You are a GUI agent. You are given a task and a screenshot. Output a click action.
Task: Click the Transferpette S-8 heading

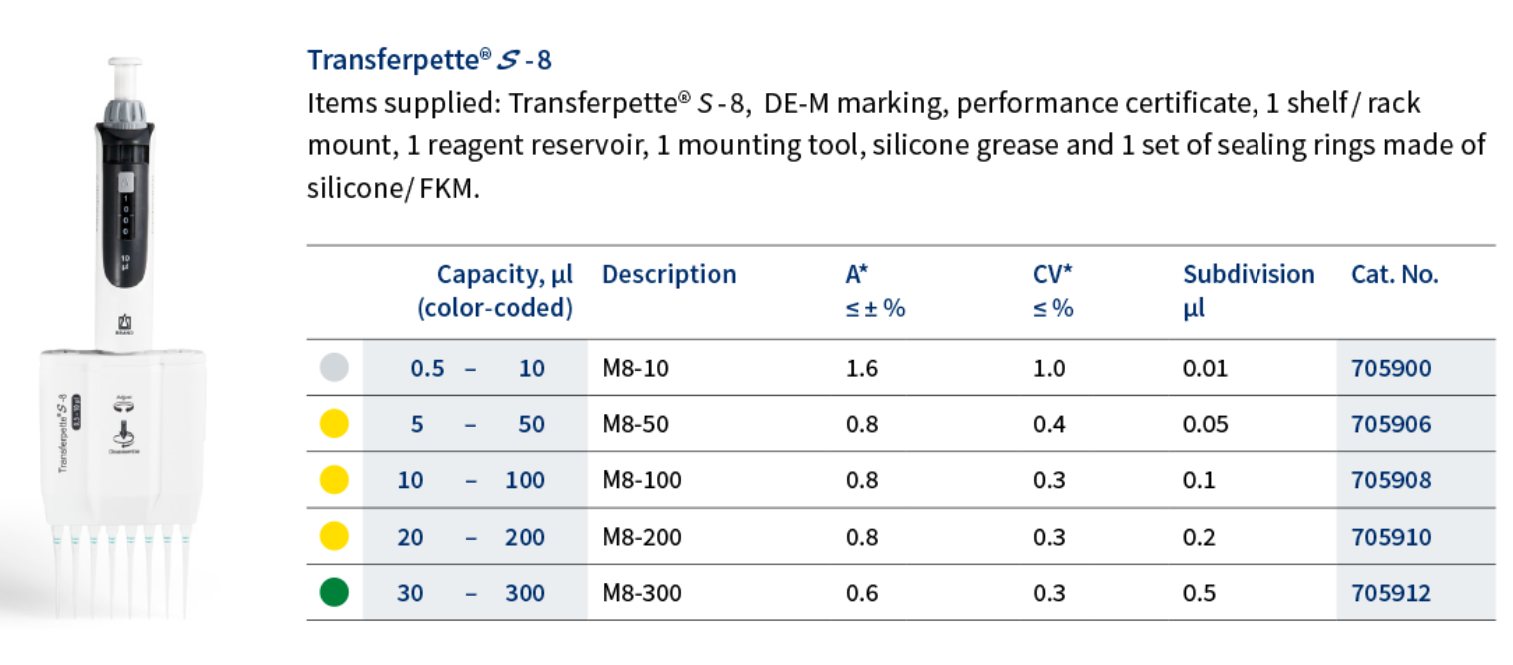[x=429, y=60]
